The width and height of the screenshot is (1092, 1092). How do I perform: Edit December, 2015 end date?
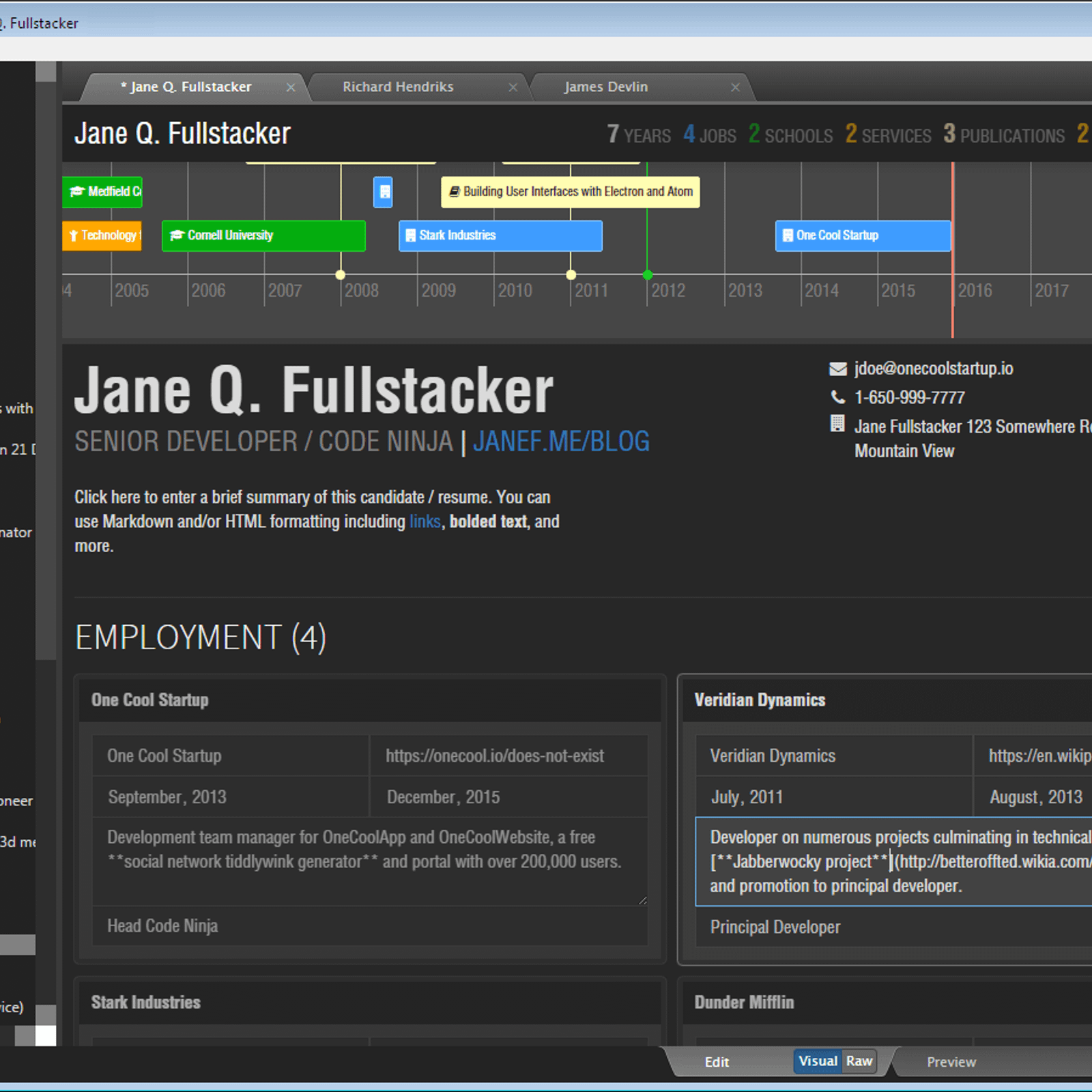(508, 797)
